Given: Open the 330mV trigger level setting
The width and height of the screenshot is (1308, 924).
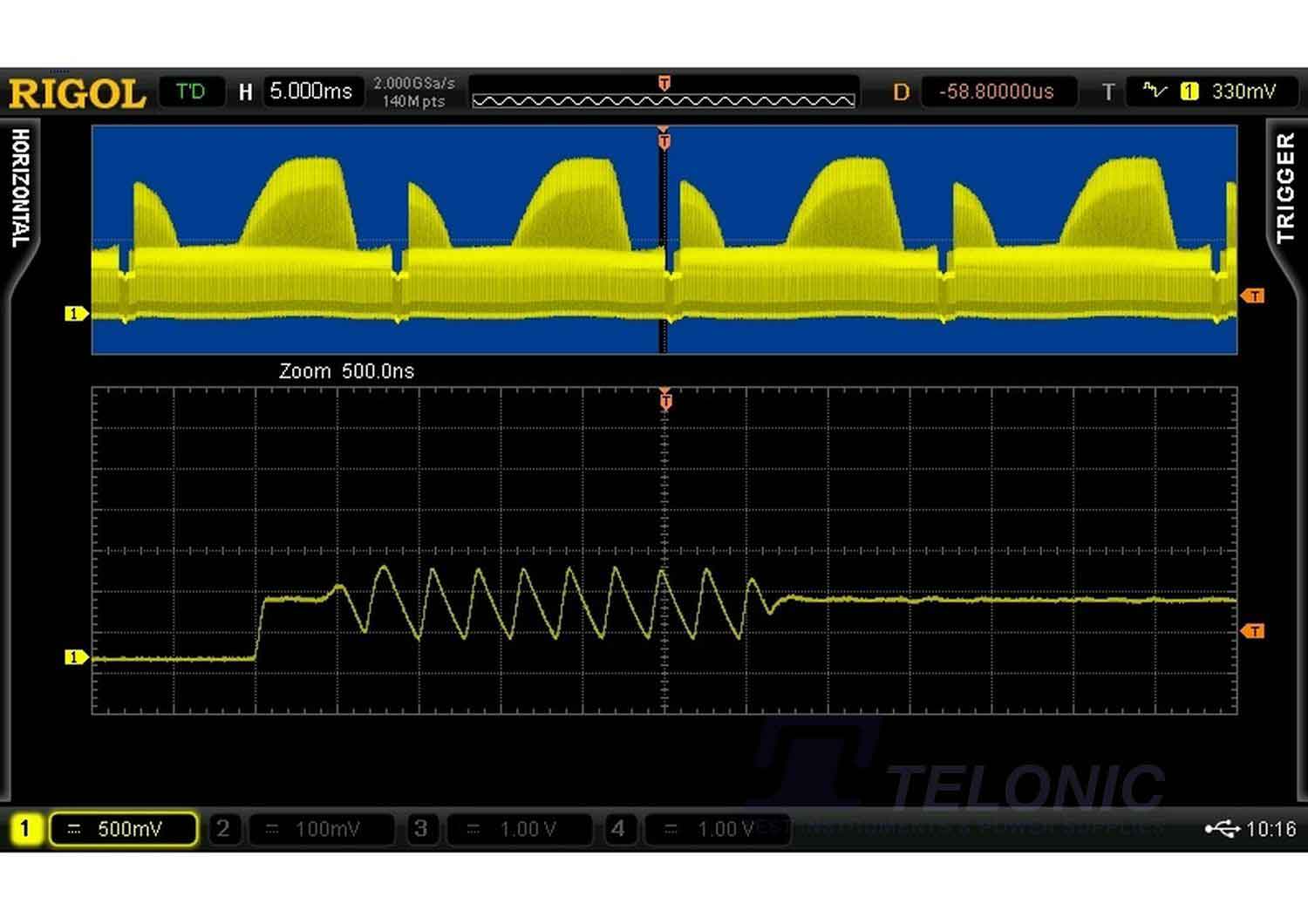Looking at the screenshot, I should pos(1243,92).
